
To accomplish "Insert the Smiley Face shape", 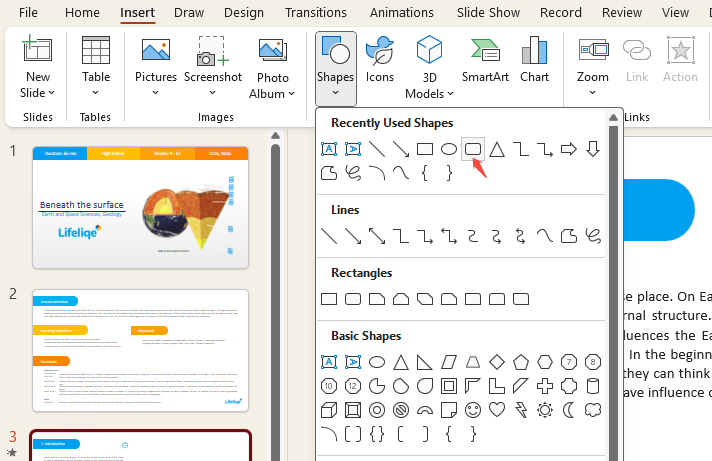I will (x=473, y=410).
